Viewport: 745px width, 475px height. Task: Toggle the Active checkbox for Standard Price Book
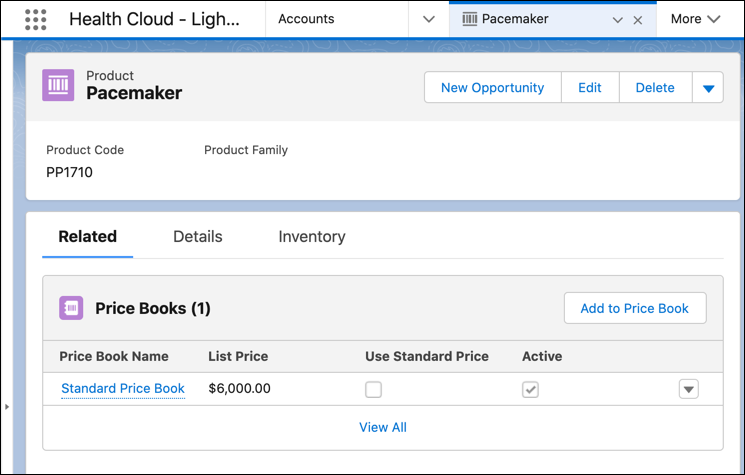coord(530,389)
